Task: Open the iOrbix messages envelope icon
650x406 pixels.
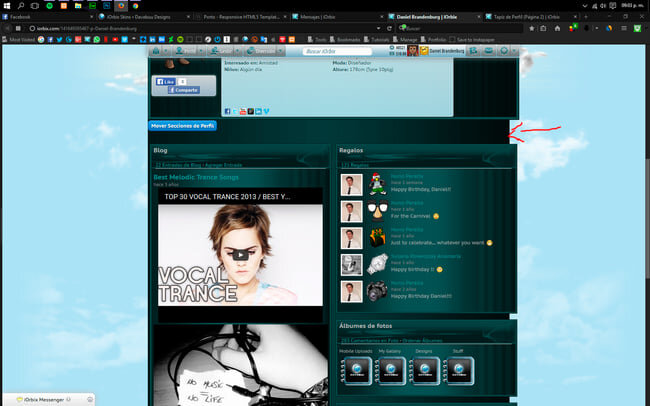Action: click(489, 51)
